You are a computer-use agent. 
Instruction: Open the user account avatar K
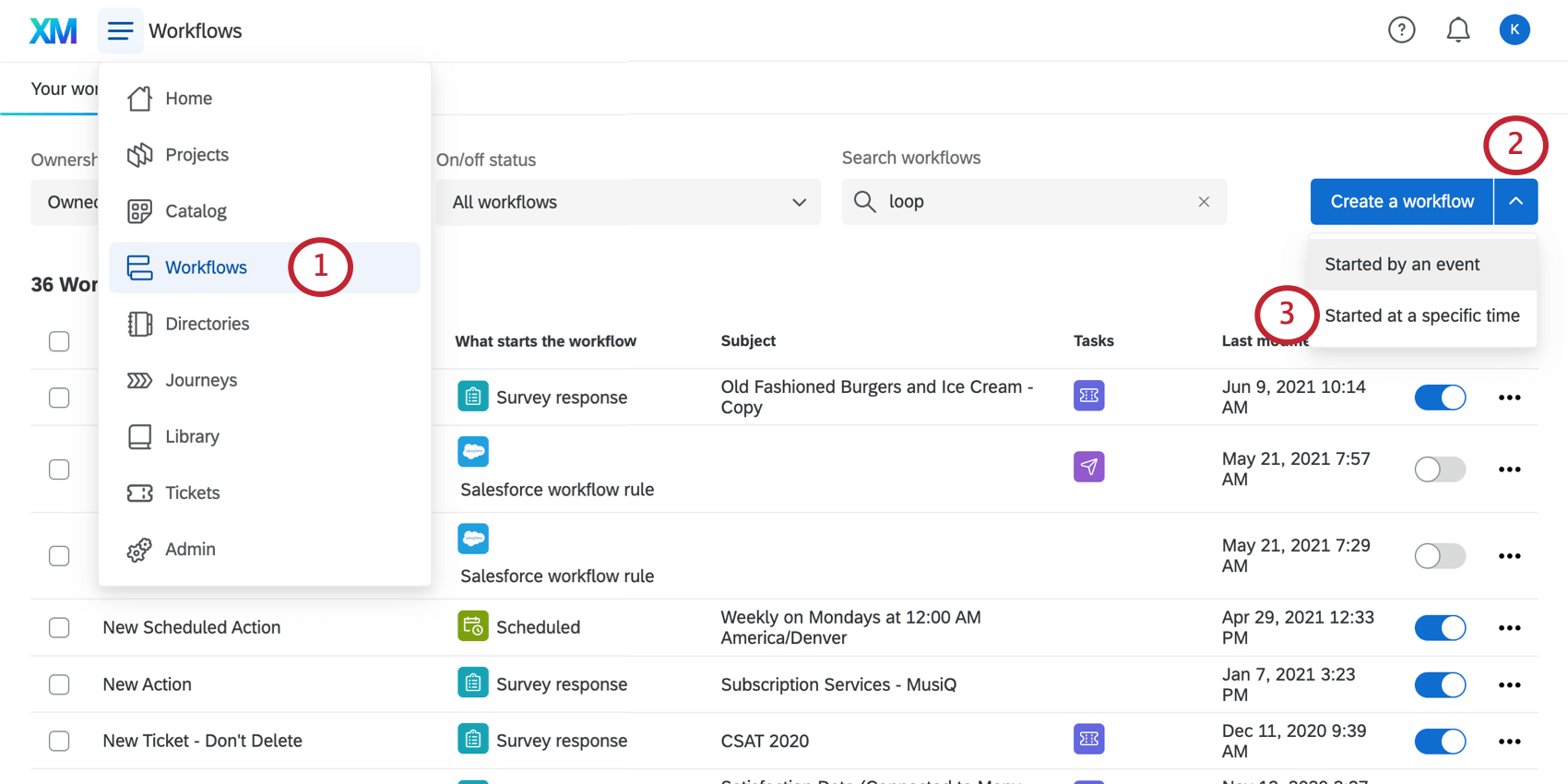[x=1514, y=30]
